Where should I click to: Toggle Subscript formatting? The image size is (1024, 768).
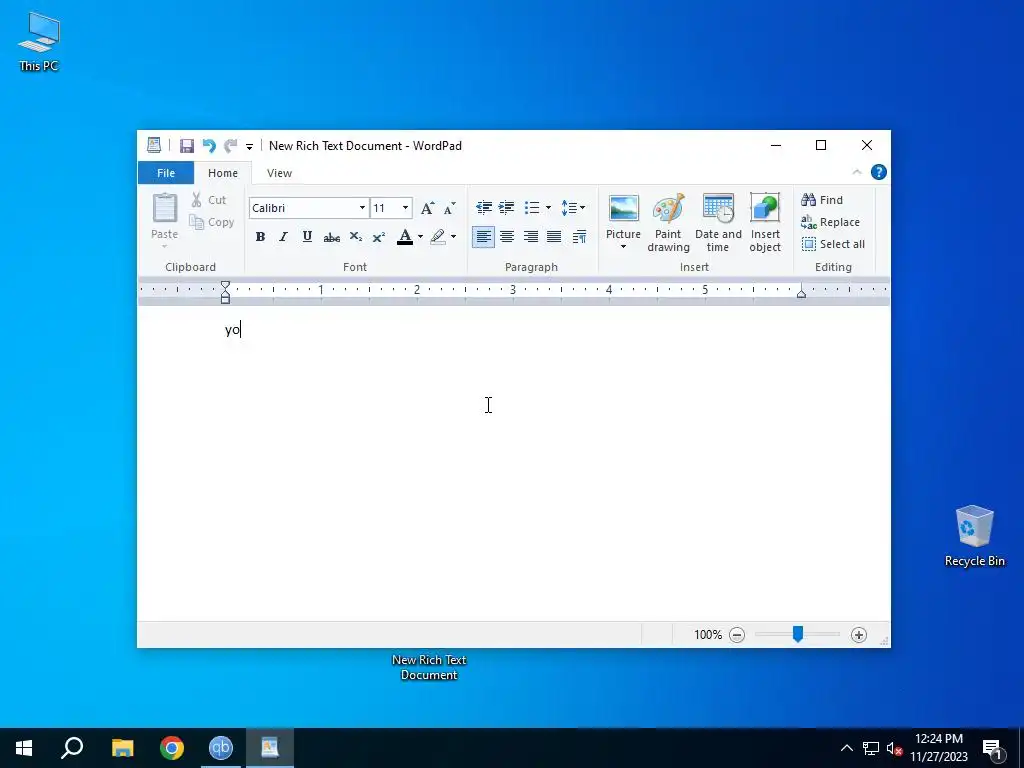[x=355, y=236]
